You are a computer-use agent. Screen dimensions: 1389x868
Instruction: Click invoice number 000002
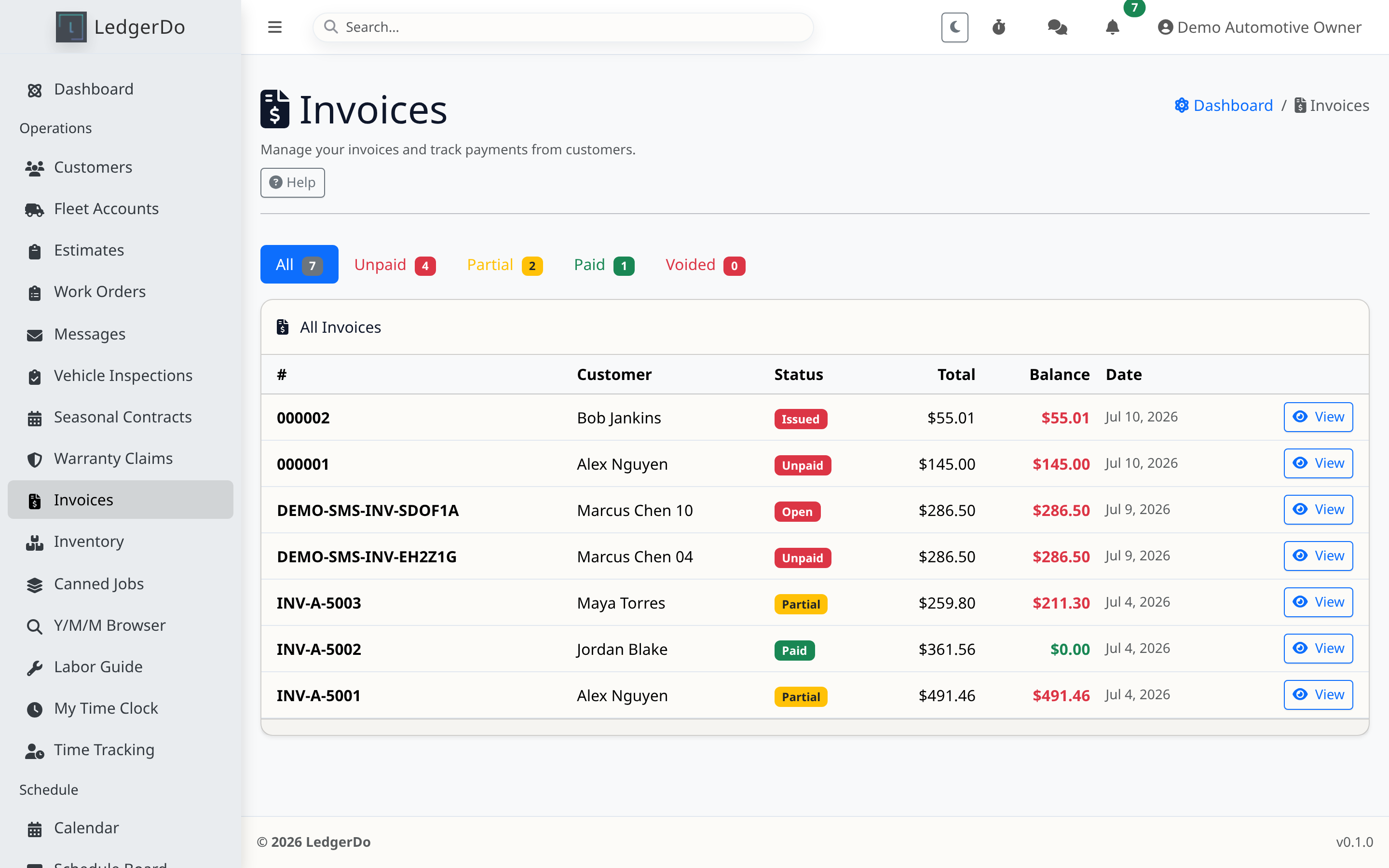click(x=303, y=418)
